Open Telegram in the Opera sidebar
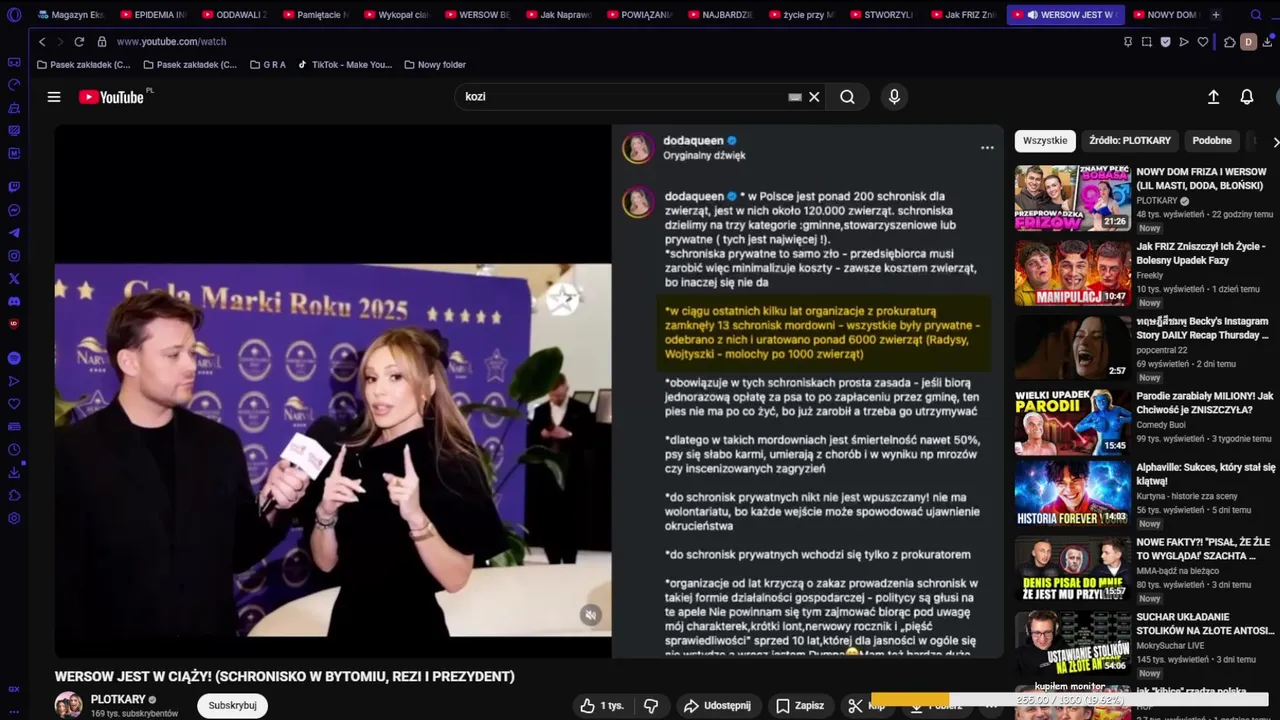The image size is (1280, 720). coord(14,233)
